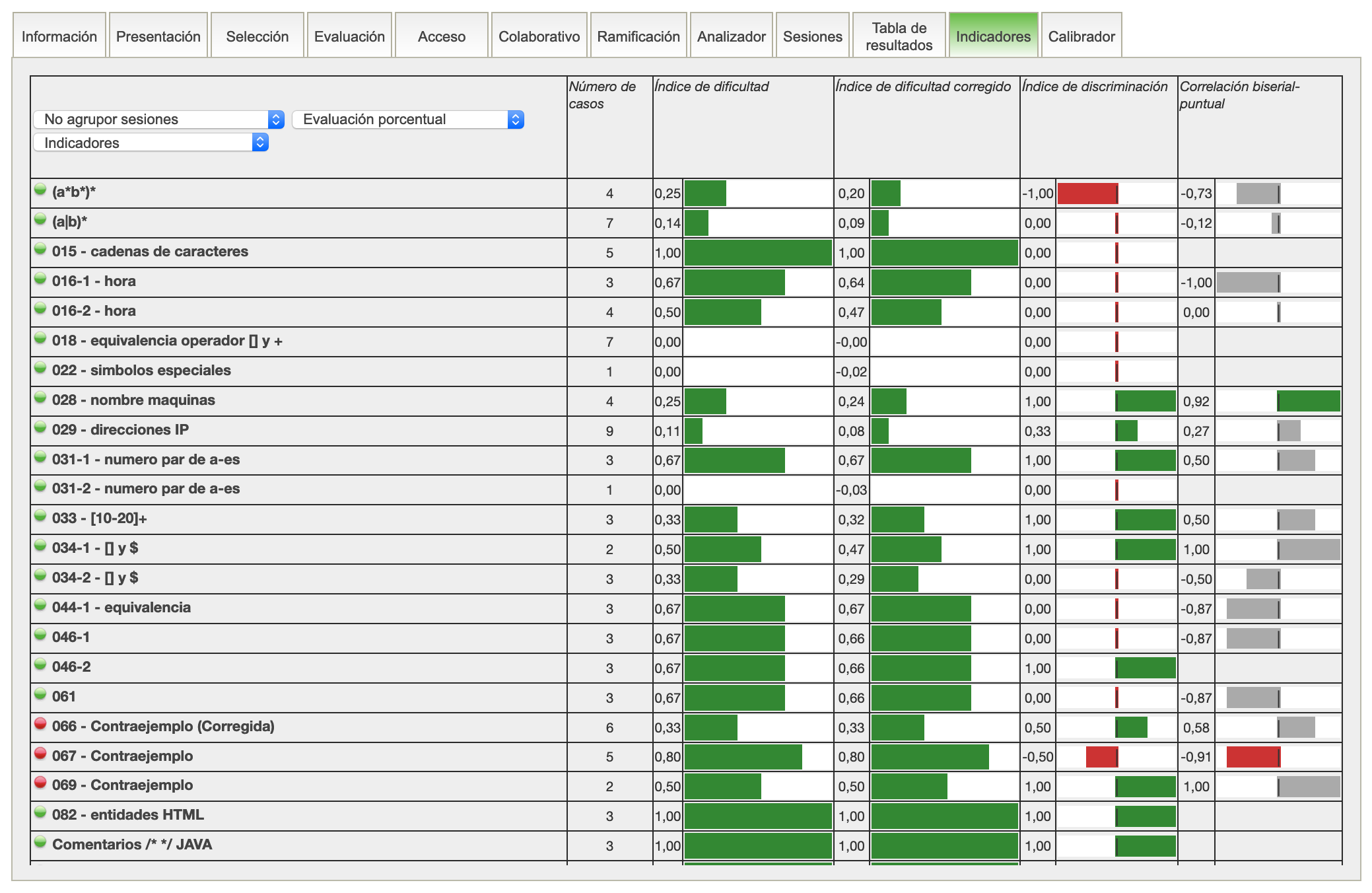Click red icon beside 066 - Contraejemplo (Corregida)
Viewport: 1372px width, 893px height.
(x=40, y=724)
